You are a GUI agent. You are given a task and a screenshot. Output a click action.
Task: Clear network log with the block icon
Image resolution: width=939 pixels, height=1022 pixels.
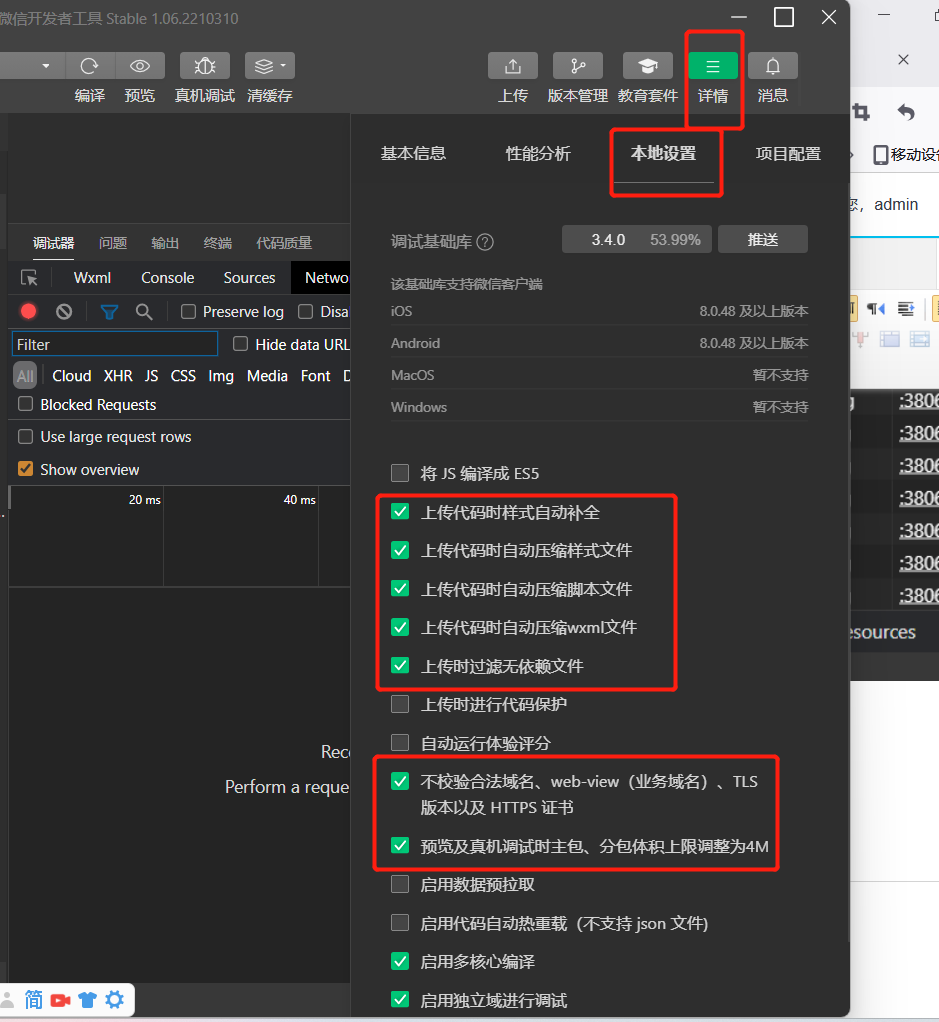pos(64,312)
